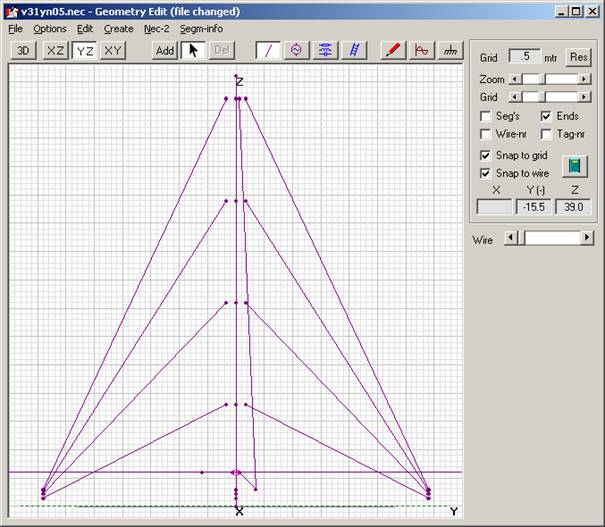Click the teal calculator icon button
605x527 pixels.
[575, 166]
